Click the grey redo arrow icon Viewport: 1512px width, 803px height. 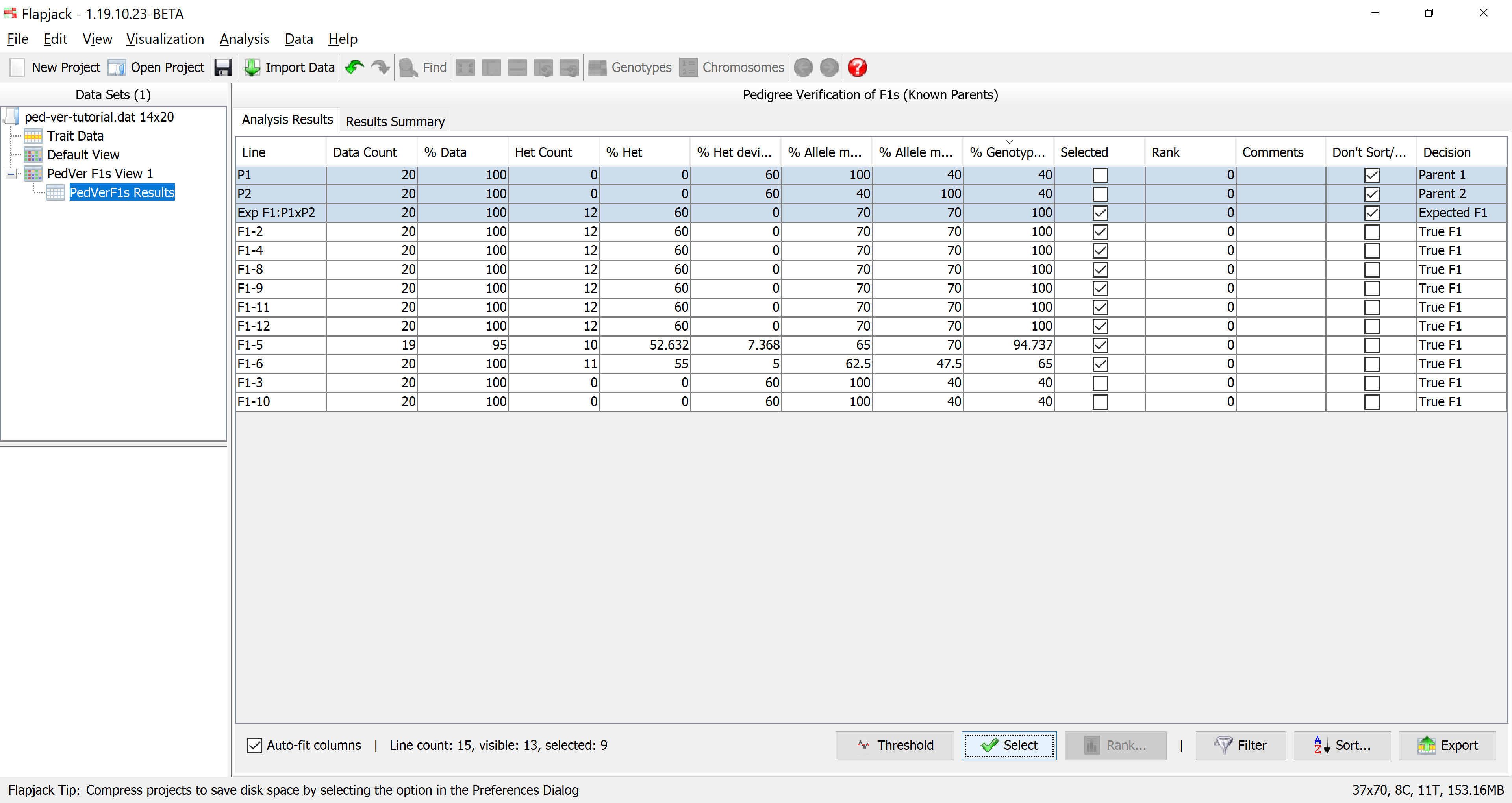point(380,67)
